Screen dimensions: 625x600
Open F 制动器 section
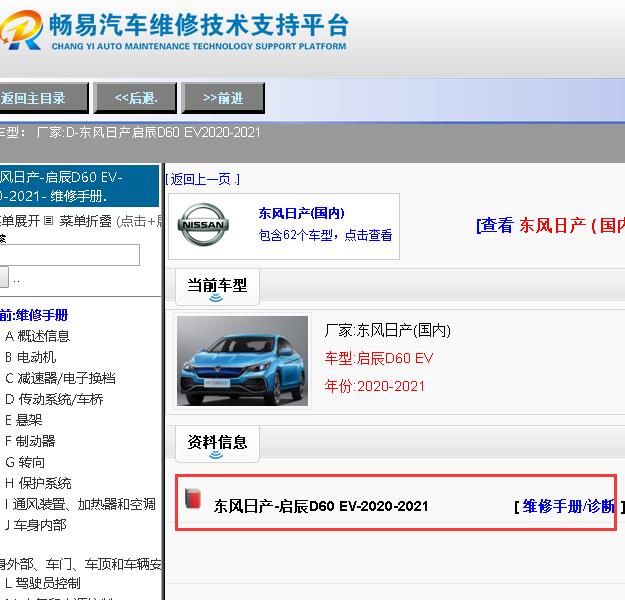click(30, 441)
